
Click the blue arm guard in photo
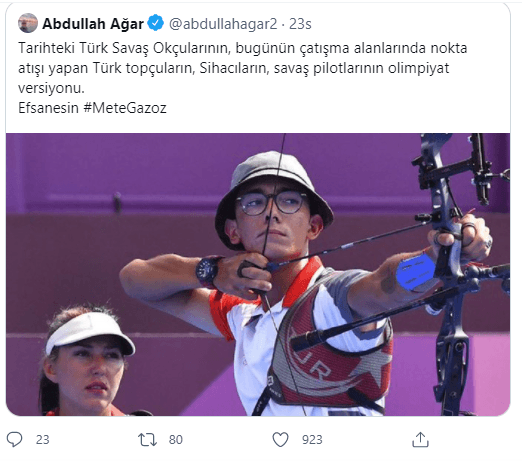pyautogui.click(x=416, y=272)
